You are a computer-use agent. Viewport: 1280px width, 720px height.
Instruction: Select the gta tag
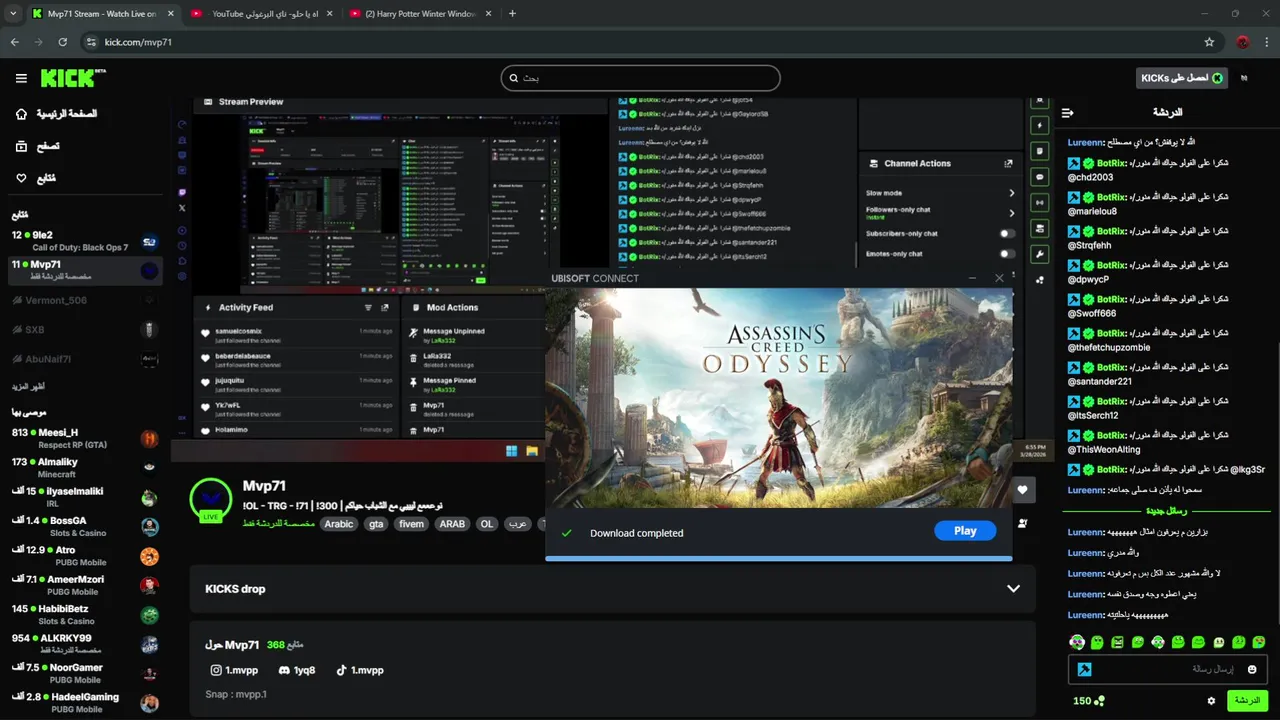click(x=376, y=524)
